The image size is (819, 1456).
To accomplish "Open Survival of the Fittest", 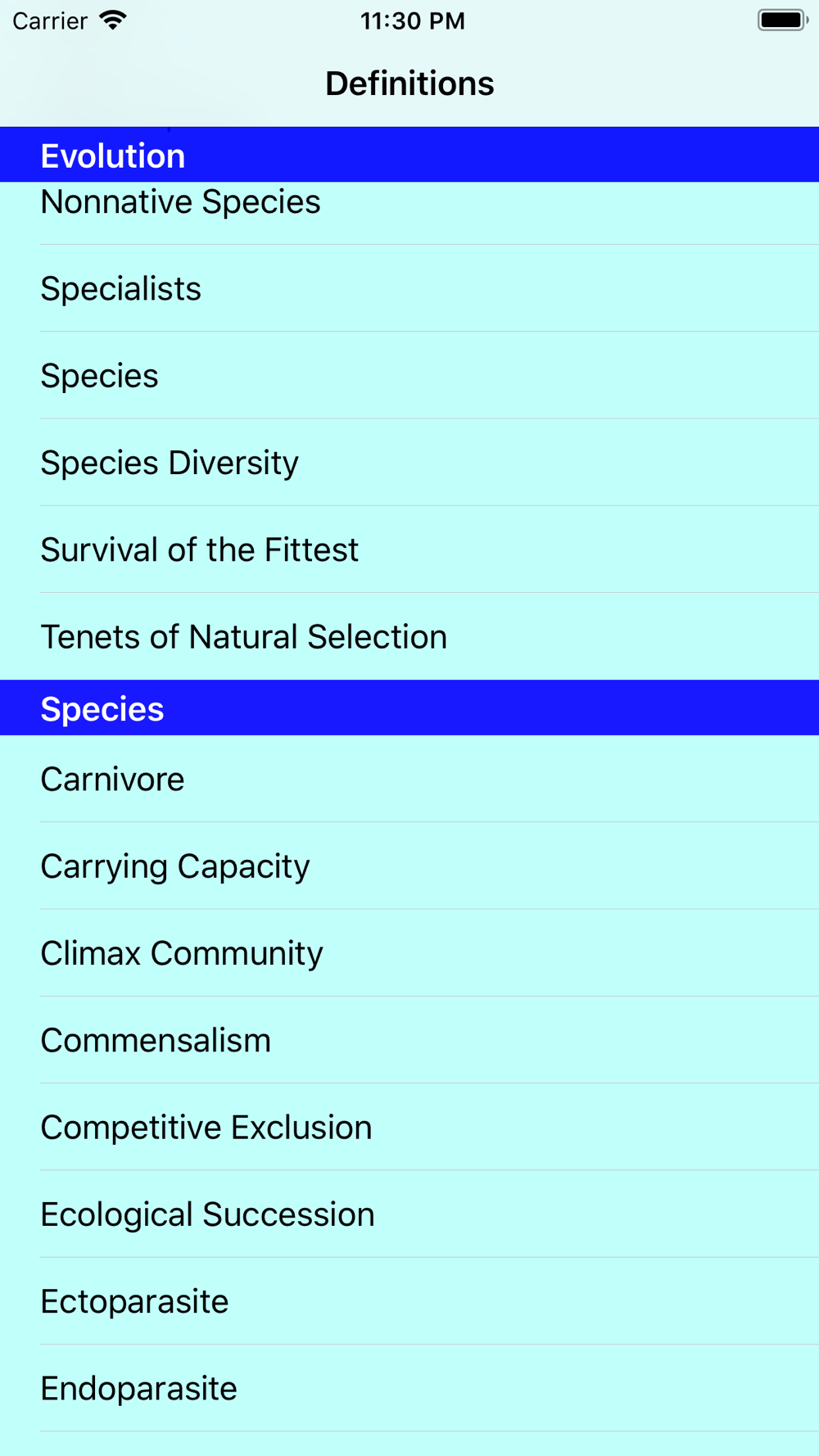I will pos(409,549).
